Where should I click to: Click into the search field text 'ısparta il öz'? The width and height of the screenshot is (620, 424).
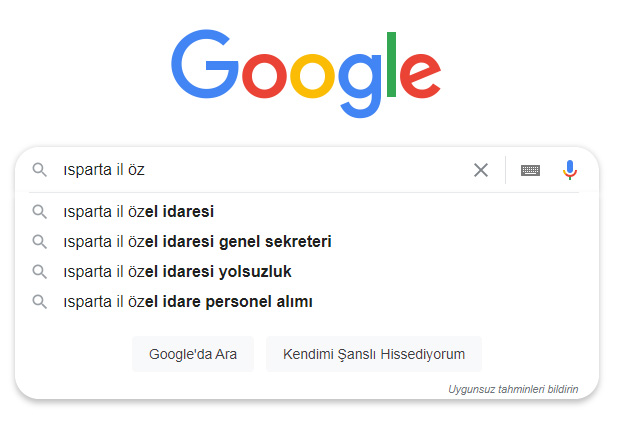(x=104, y=170)
